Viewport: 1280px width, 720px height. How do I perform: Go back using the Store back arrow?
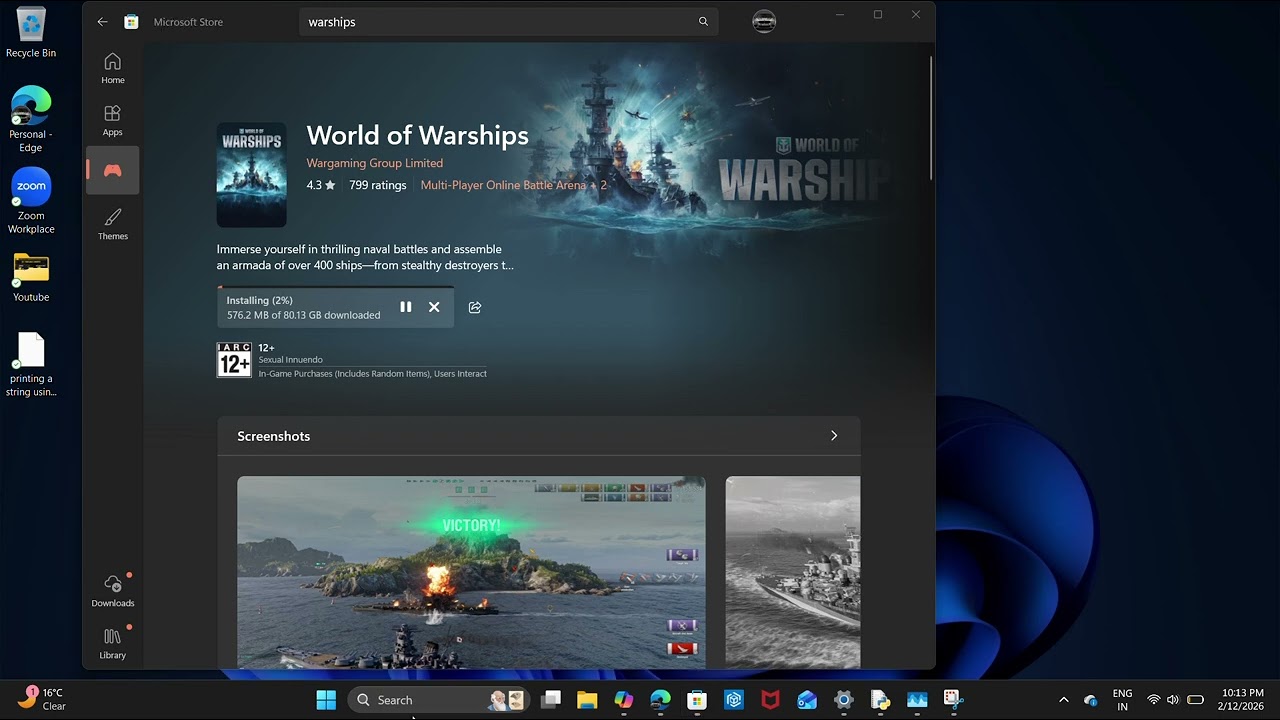point(102,22)
